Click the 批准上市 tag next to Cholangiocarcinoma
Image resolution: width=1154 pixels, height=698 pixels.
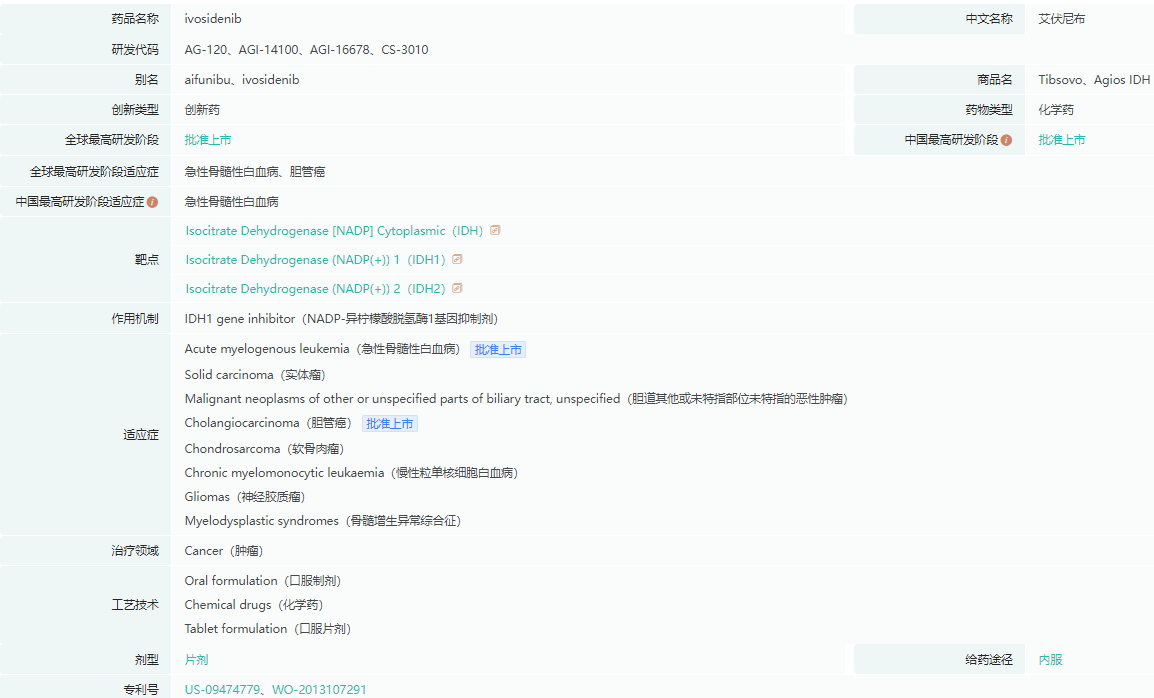tap(389, 423)
